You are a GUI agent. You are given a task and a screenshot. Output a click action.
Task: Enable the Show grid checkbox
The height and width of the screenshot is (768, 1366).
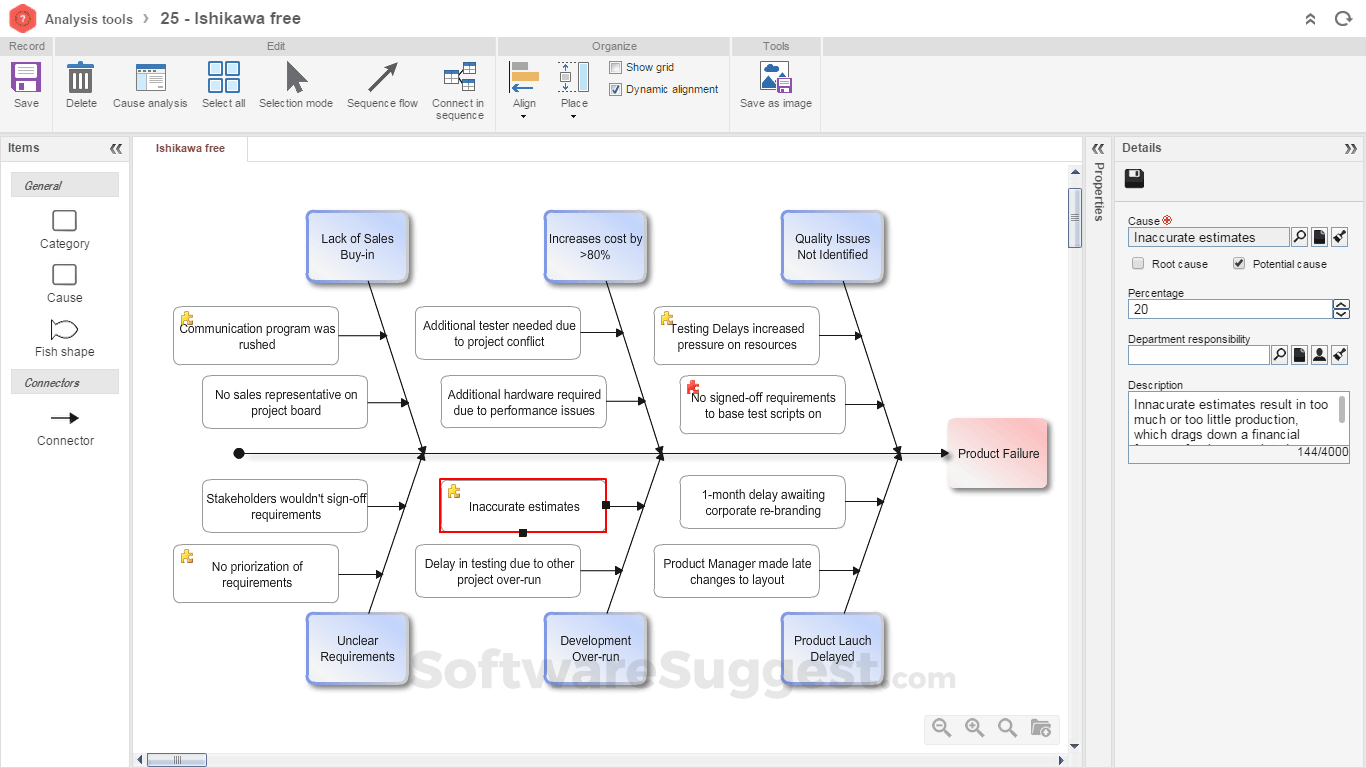(616, 68)
